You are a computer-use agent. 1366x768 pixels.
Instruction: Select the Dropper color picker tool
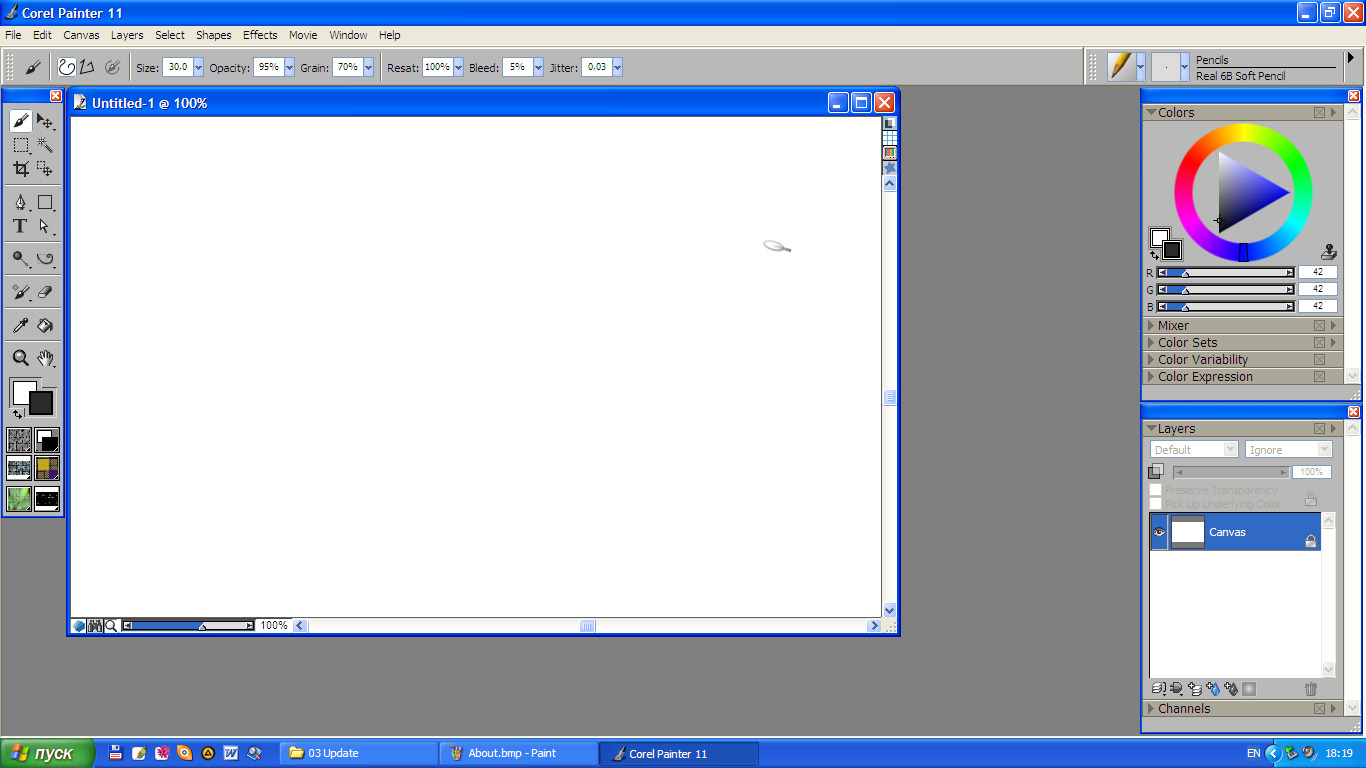pos(20,326)
